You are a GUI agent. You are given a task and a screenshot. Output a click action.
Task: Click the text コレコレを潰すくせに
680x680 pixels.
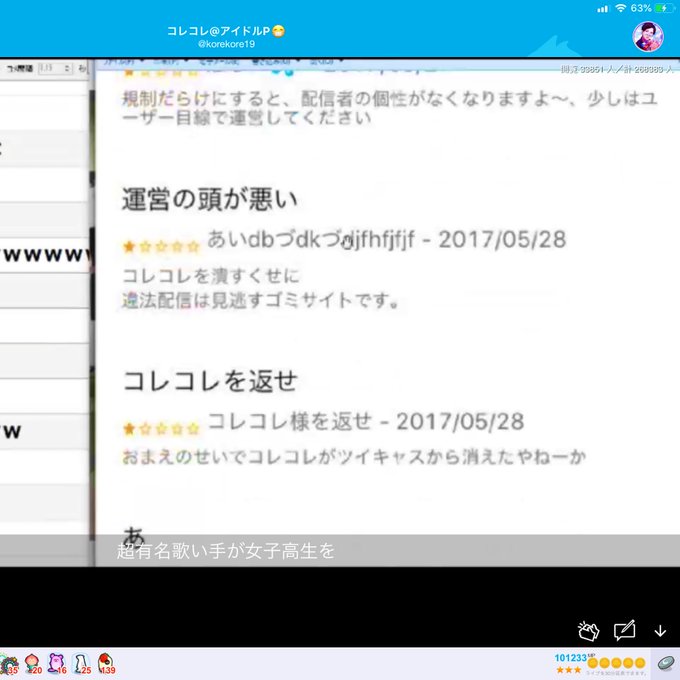click(x=211, y=276)
